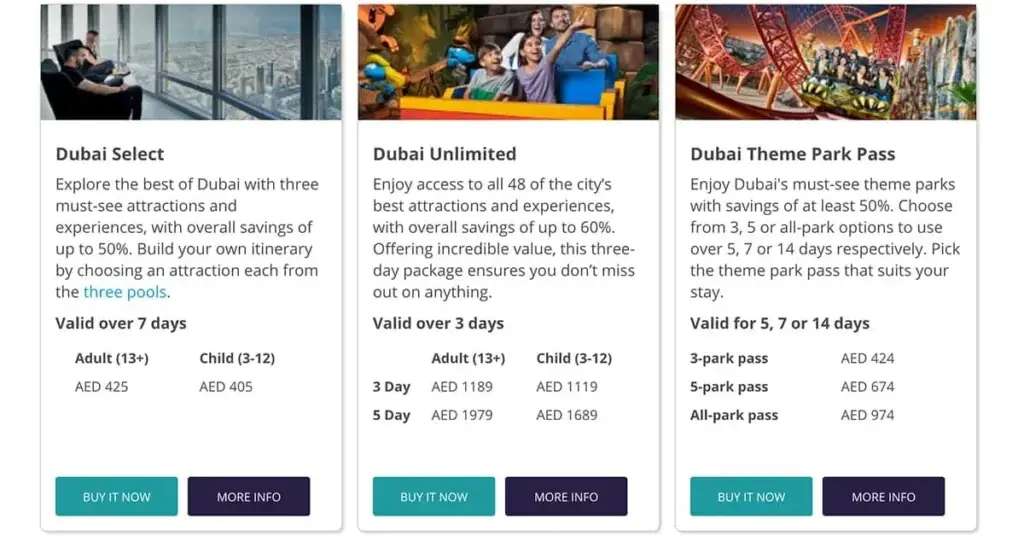Click the AED 425 adult price

101,387
